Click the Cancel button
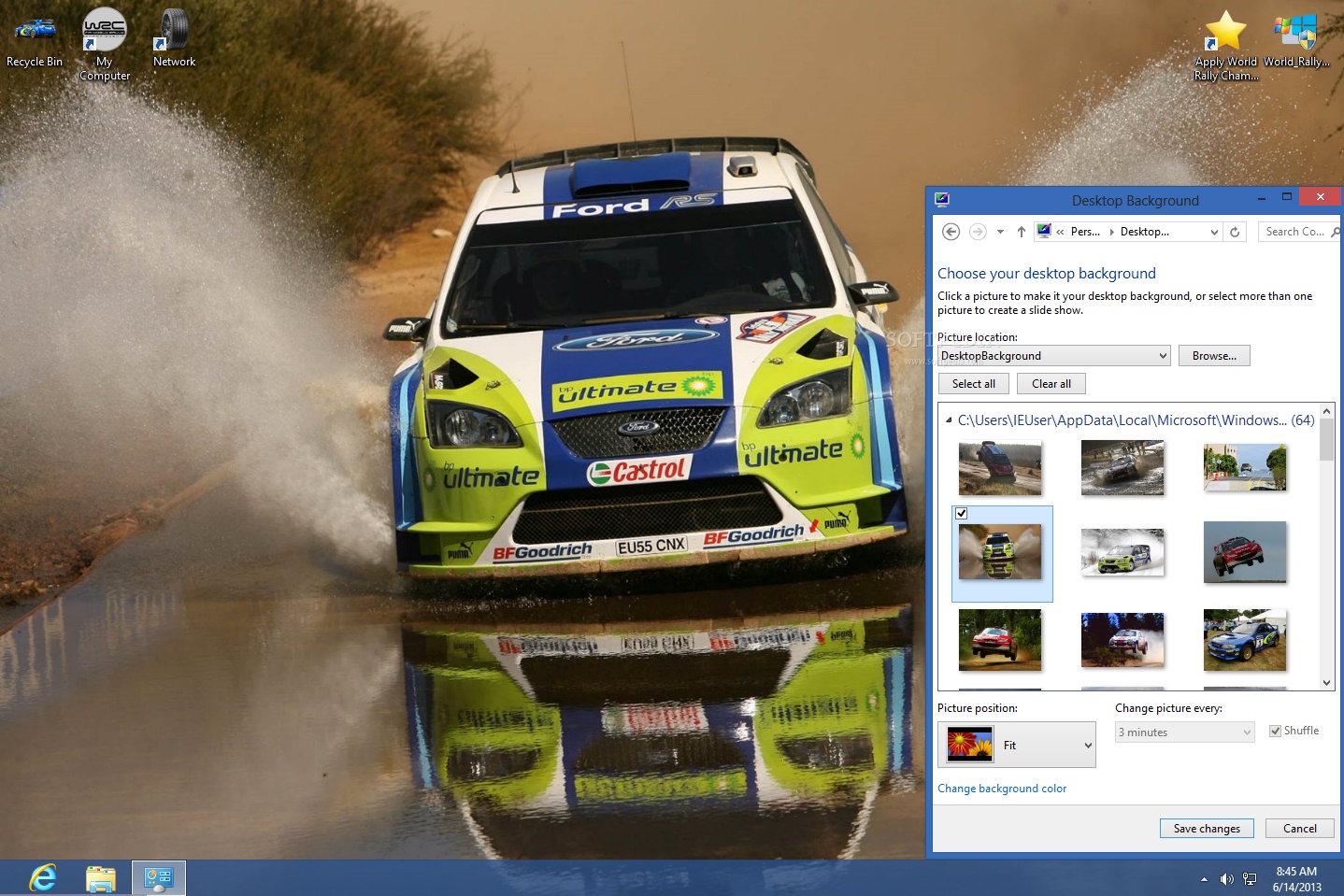 (1300, 829)
